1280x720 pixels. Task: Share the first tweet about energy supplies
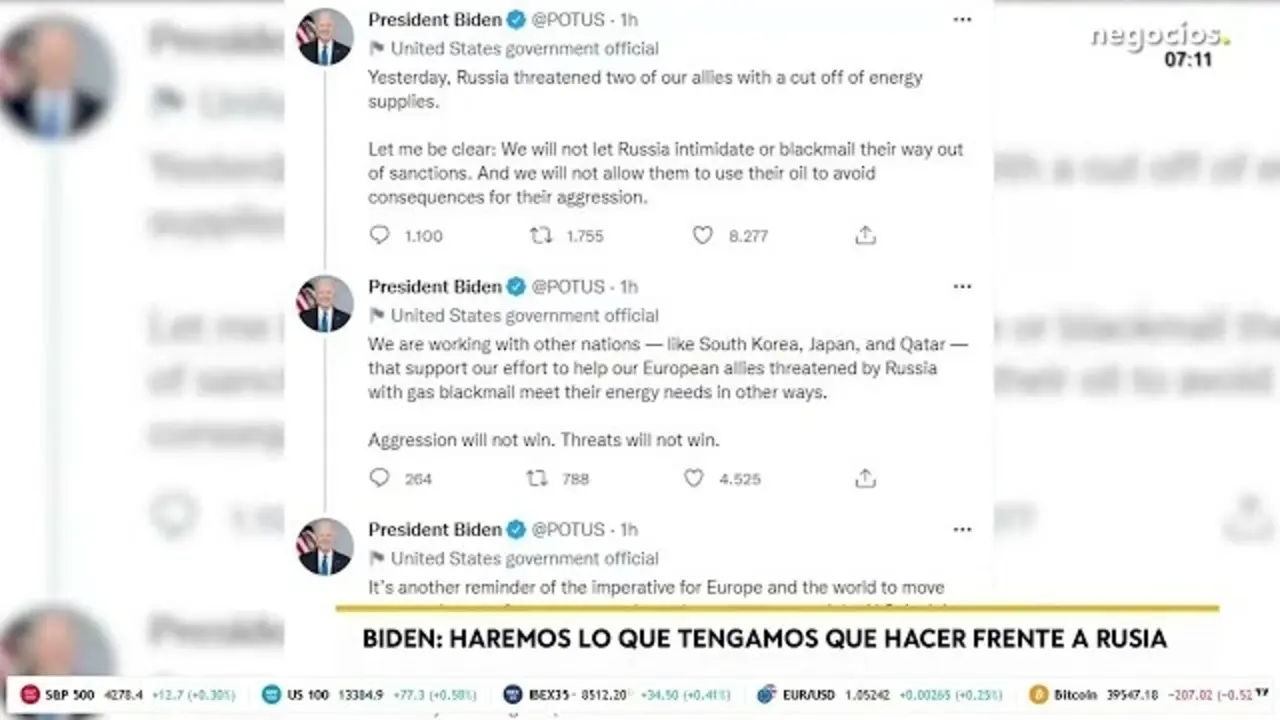866,235
